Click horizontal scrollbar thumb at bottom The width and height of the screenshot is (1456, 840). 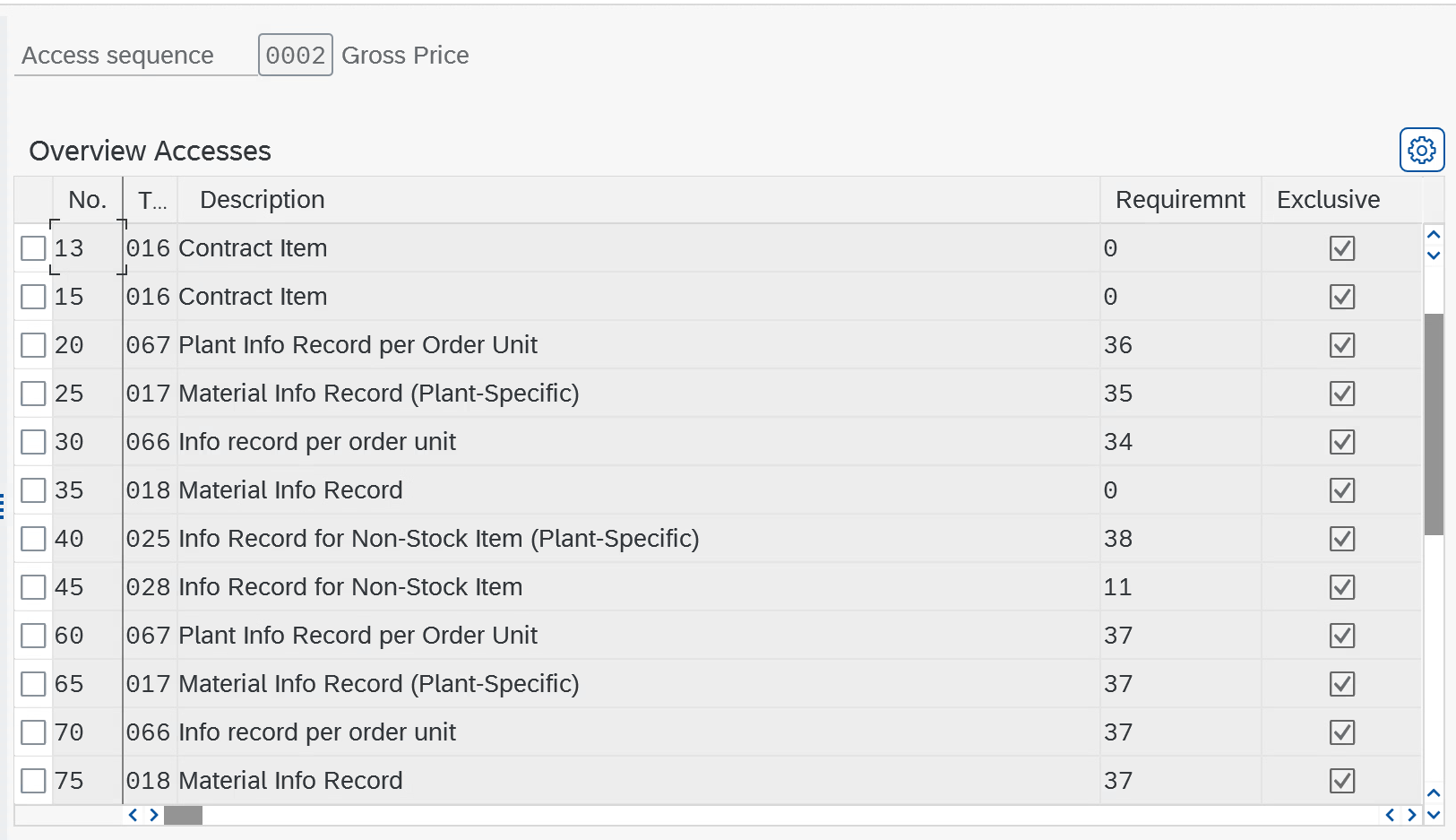coord(183,815)
